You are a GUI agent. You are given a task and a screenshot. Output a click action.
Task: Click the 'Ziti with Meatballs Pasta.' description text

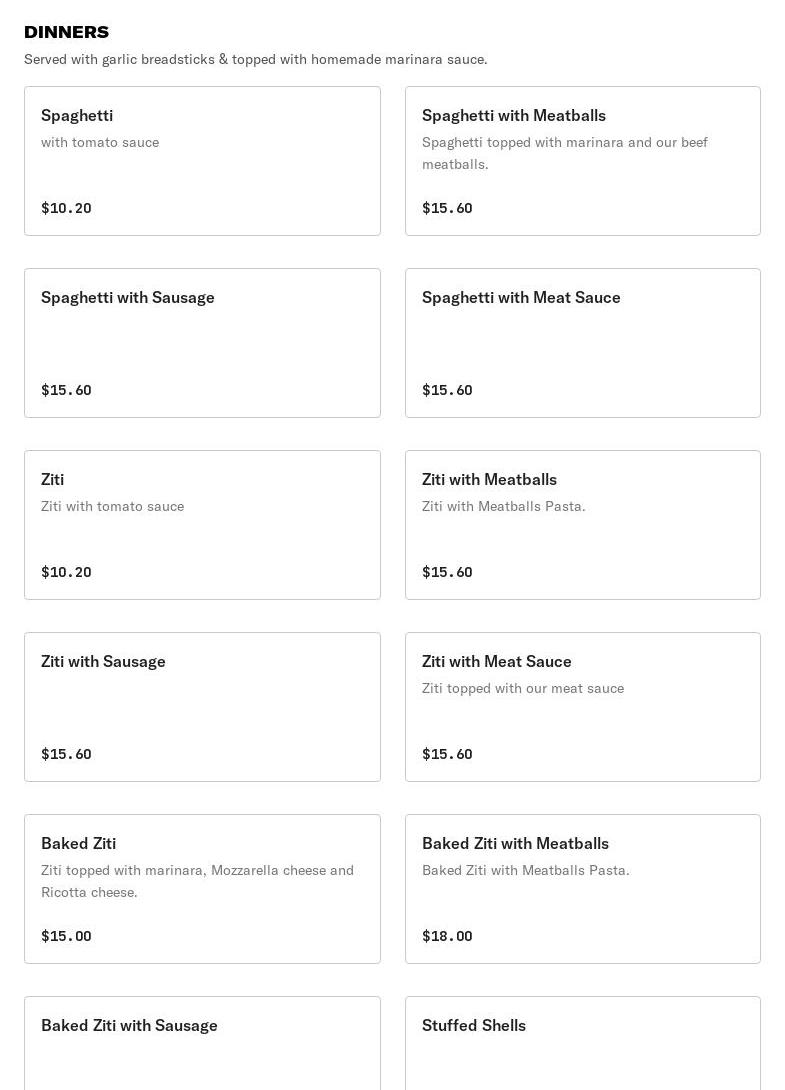(504, 506)
